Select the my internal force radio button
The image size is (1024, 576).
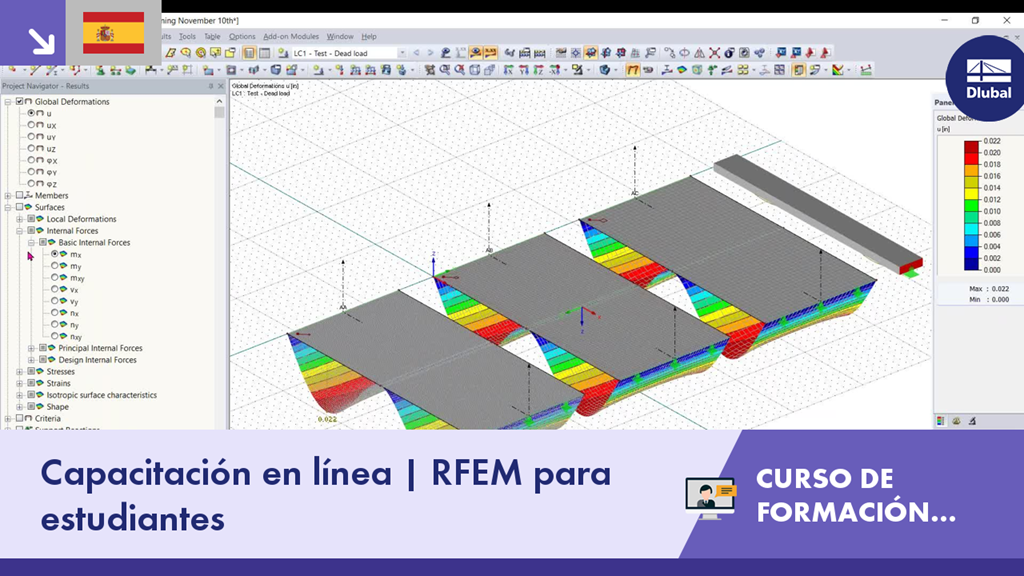coord(55,266)
